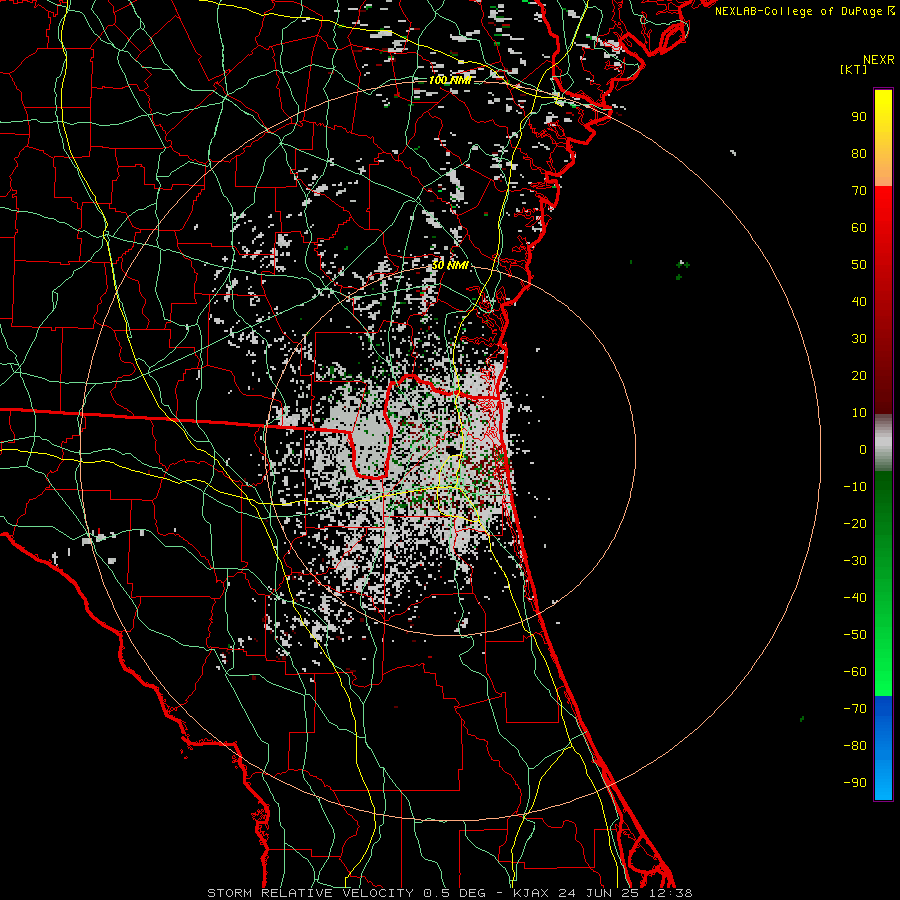Image resolution: width=900 pixels, height=900 pixels.
Task: Click the STORM RELATIVE VELOCITY caption at the bottom
Action: [449, 893]
